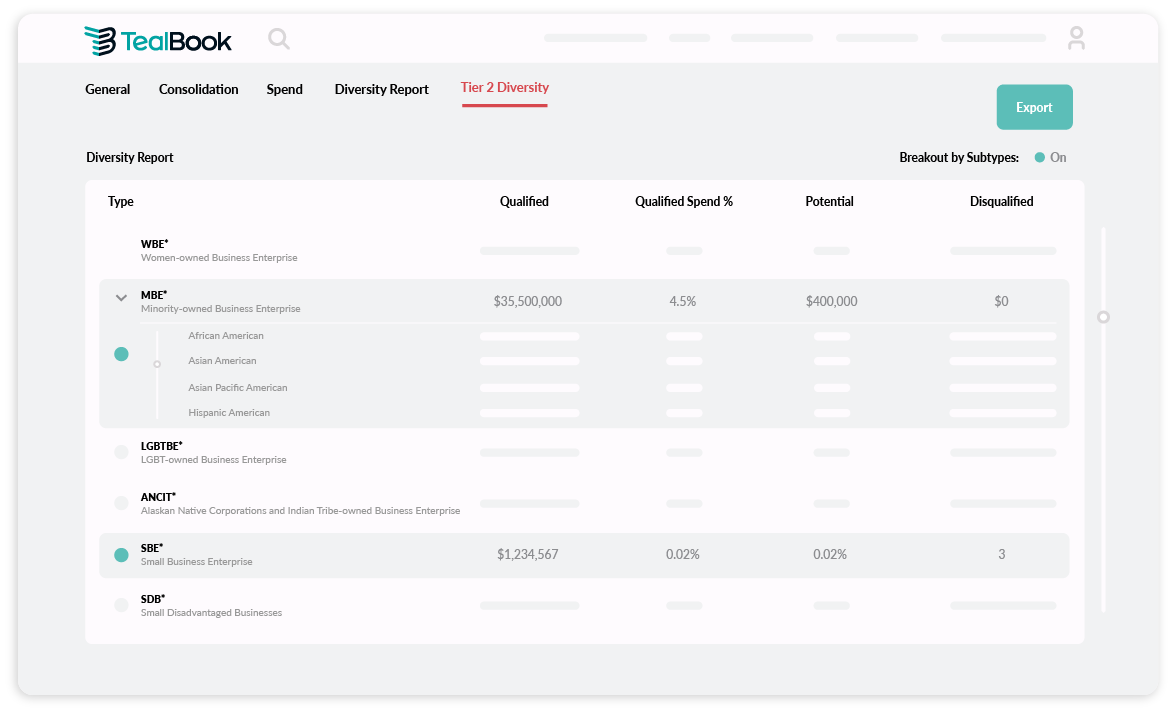Click the magnifying glass to start searching
The image size is (1172, 713).
coord(278,38)
